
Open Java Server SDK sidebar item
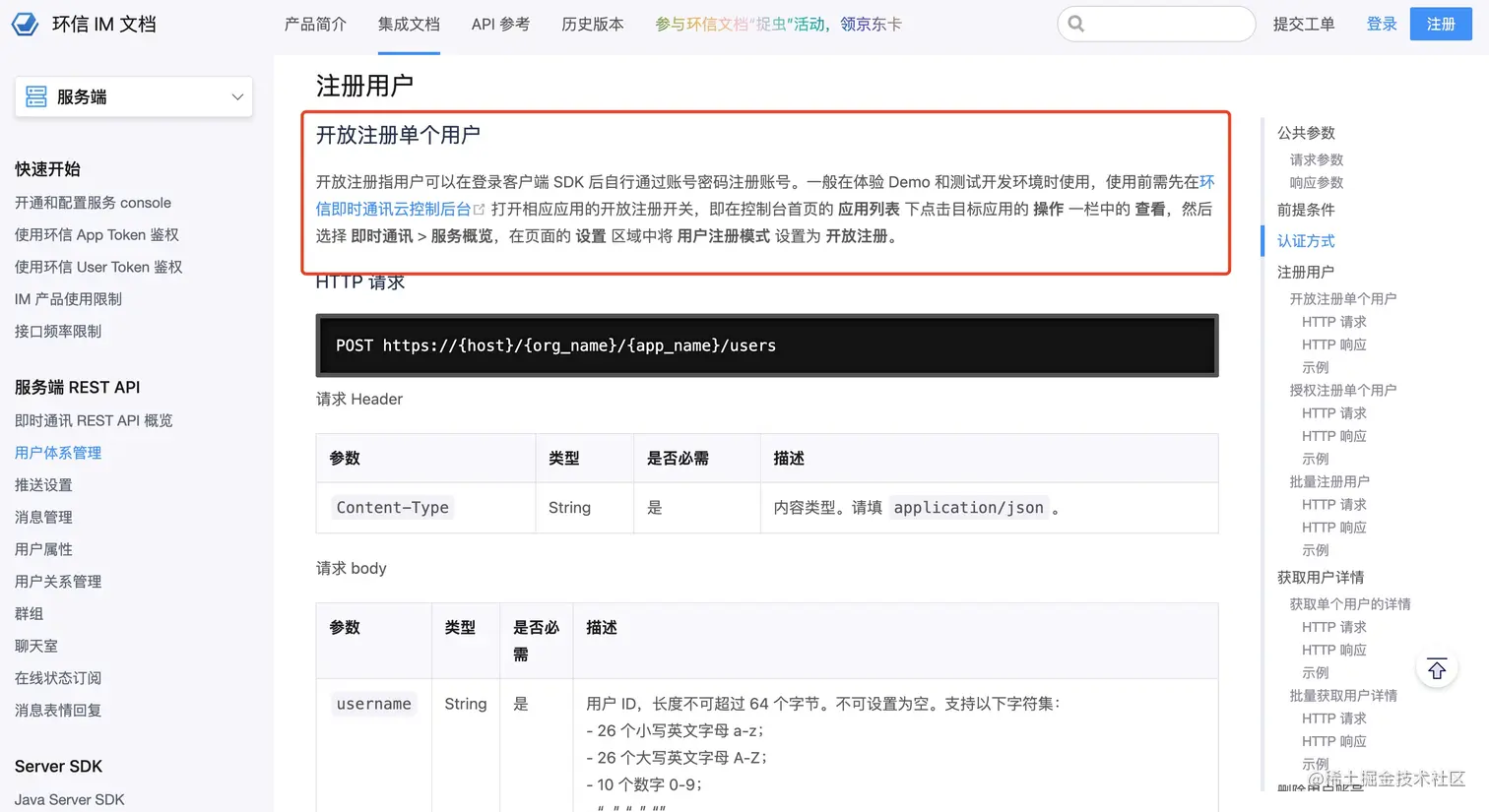[69, 799]
